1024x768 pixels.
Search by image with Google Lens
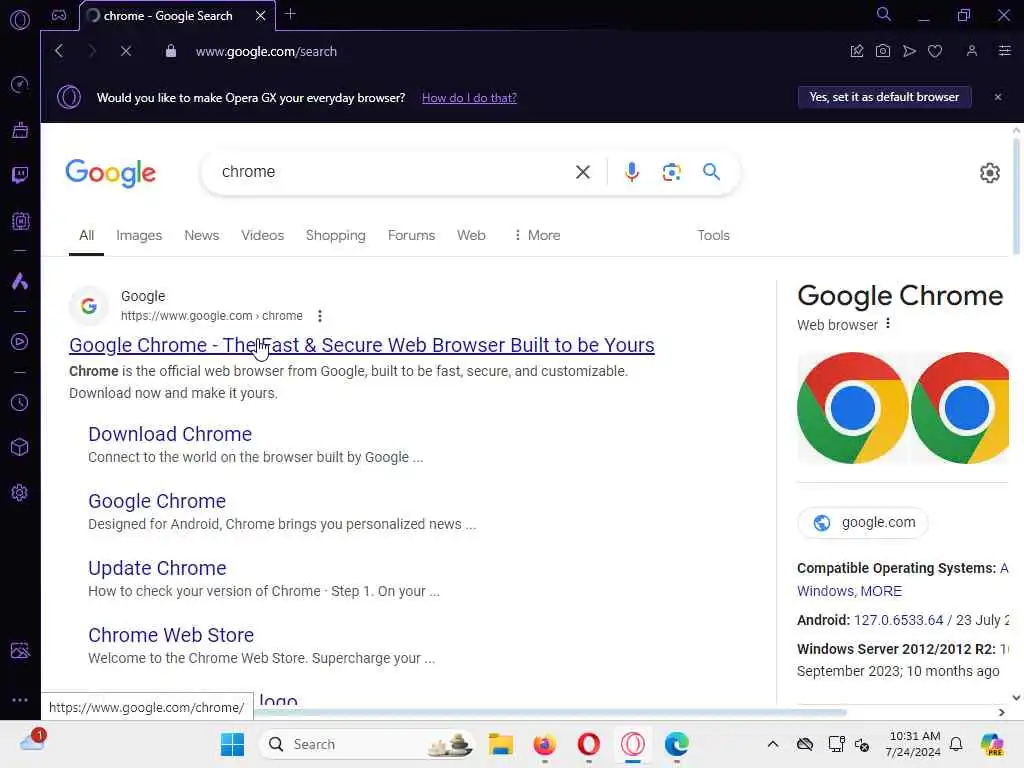(671, 172)
